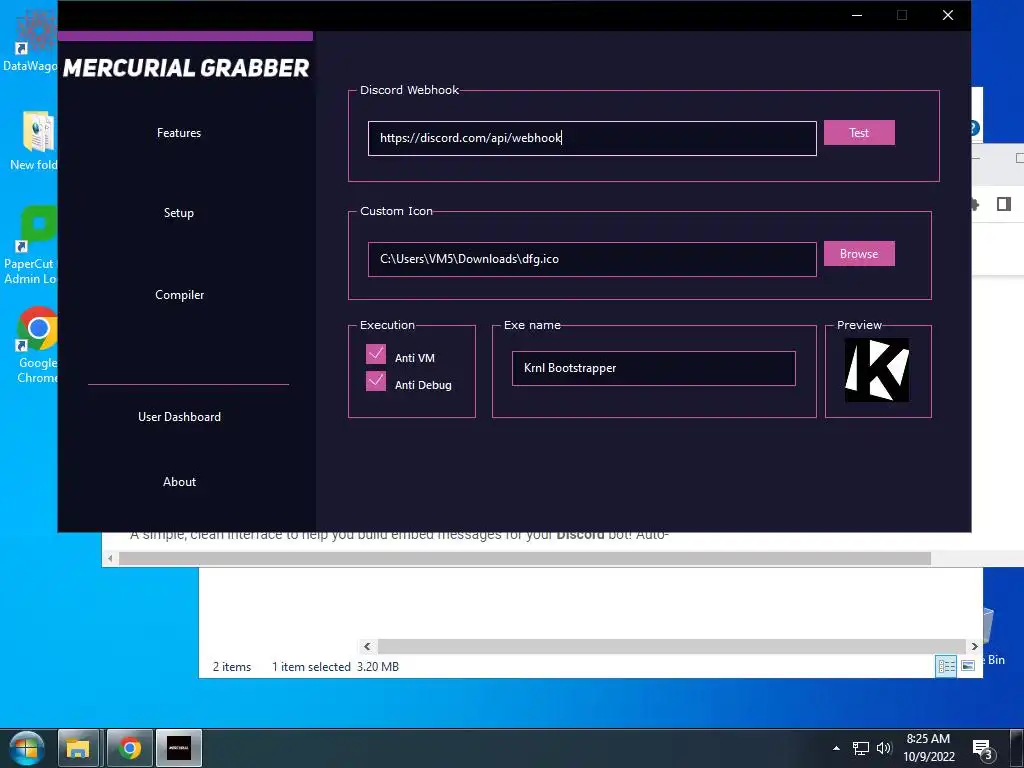The height and width of the screenshot is (768, 1024).
Task: Click the Test button beside webhook field
Action: point(859,133)
